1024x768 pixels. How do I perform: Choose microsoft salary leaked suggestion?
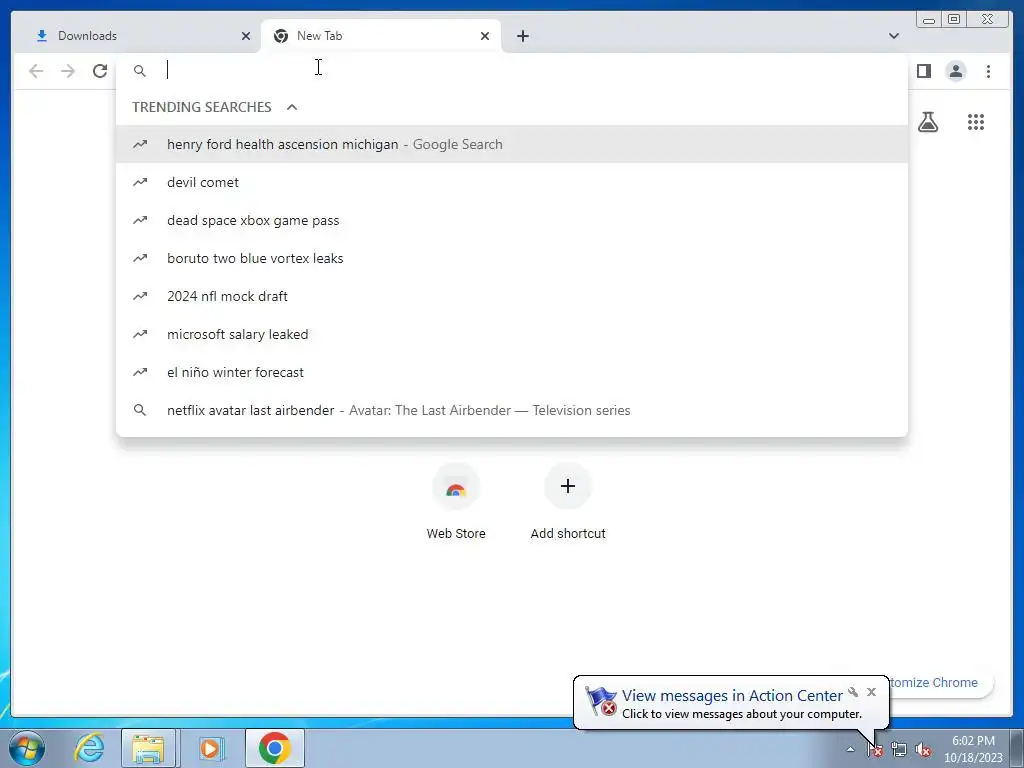[x=512, y=334]
